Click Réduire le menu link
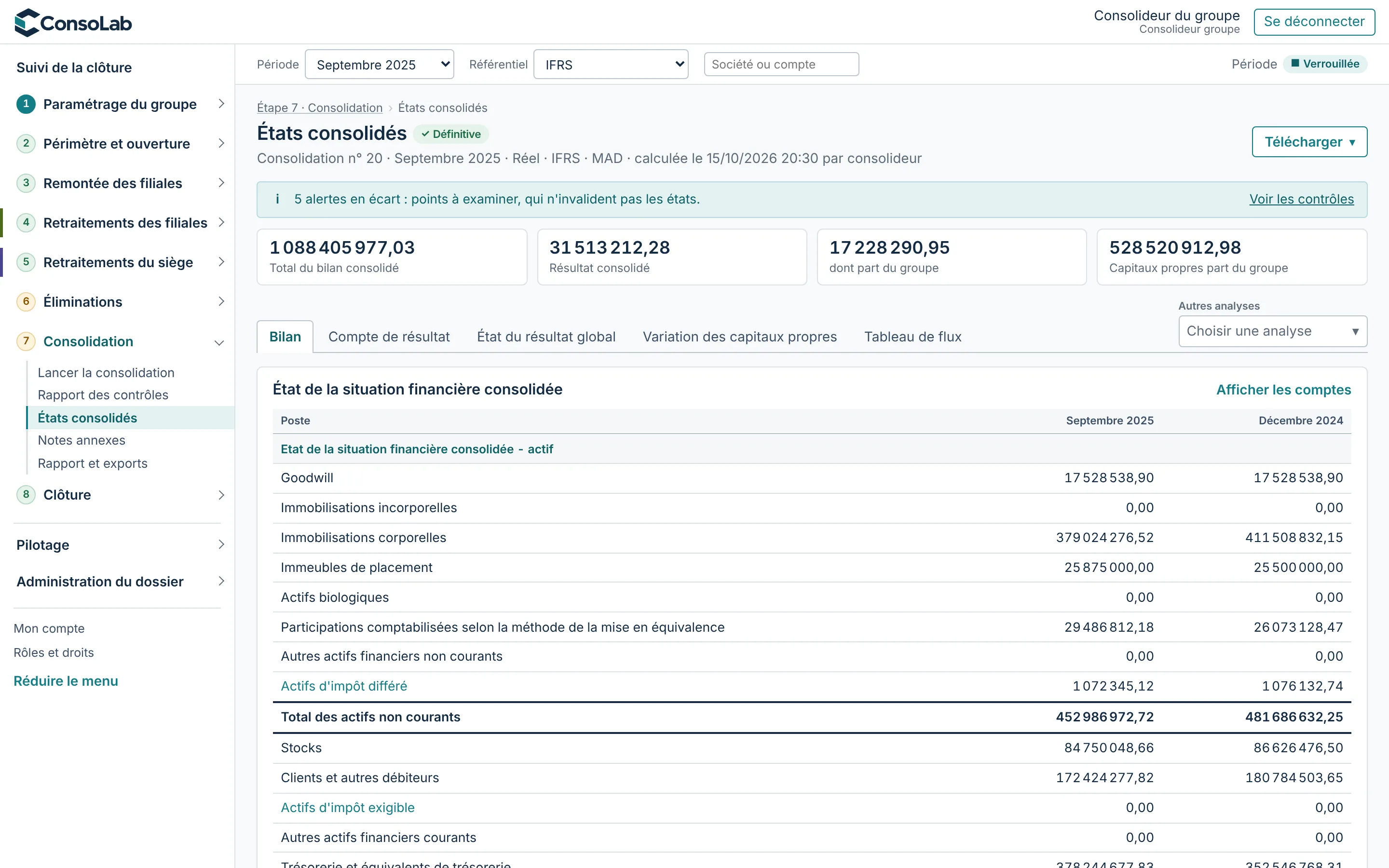The image size is (1389, 868). (x=66, y=681)
